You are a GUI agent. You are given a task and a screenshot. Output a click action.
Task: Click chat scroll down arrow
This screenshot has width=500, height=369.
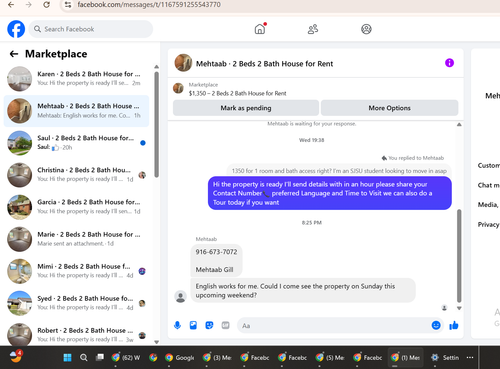tap(459, 308)
